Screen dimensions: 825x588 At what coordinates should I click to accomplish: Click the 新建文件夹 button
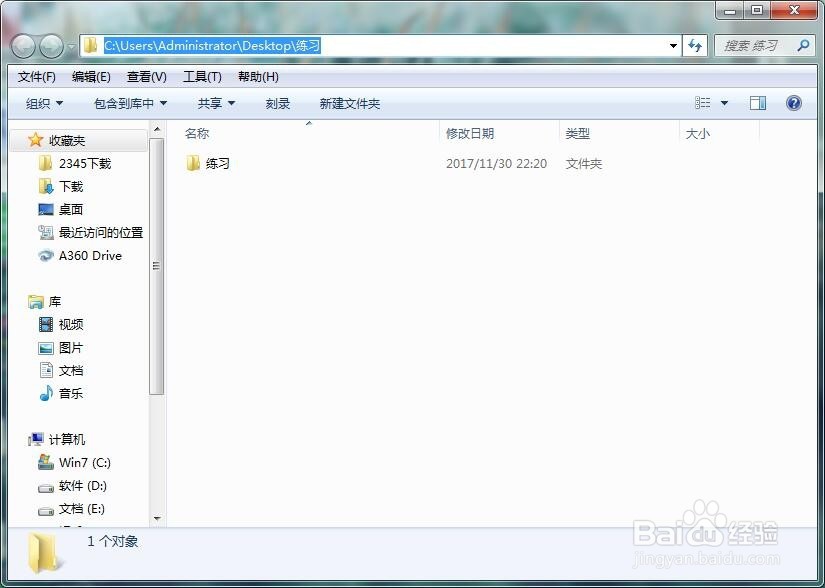tap(350, 102)
